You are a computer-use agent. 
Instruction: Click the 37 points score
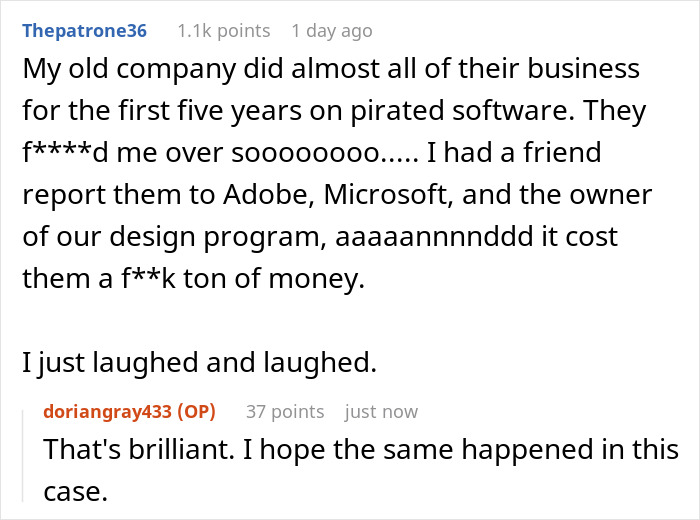[x=285, y=411]
